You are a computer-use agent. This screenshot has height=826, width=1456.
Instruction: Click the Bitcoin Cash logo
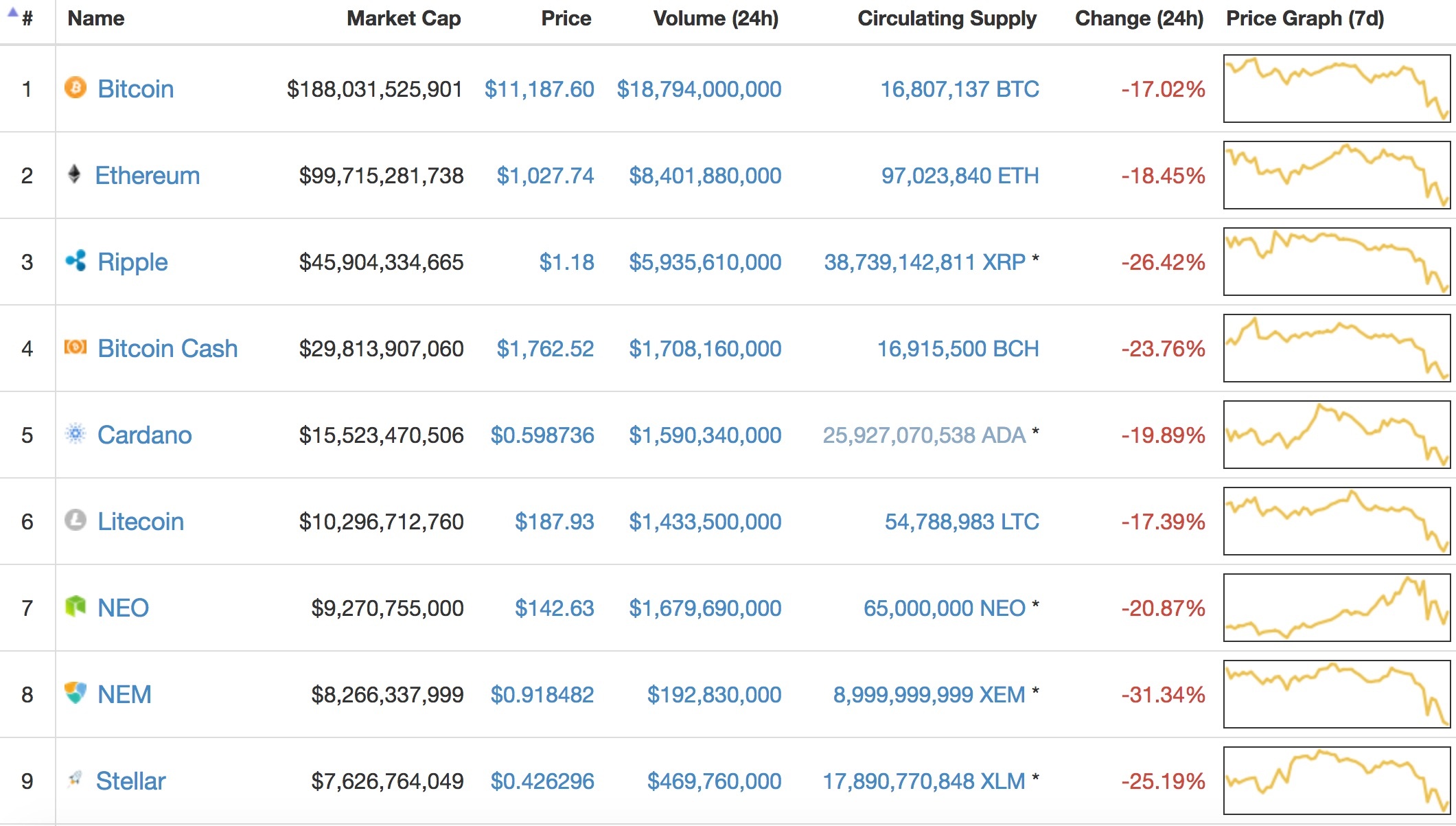(x=76, y=348)
